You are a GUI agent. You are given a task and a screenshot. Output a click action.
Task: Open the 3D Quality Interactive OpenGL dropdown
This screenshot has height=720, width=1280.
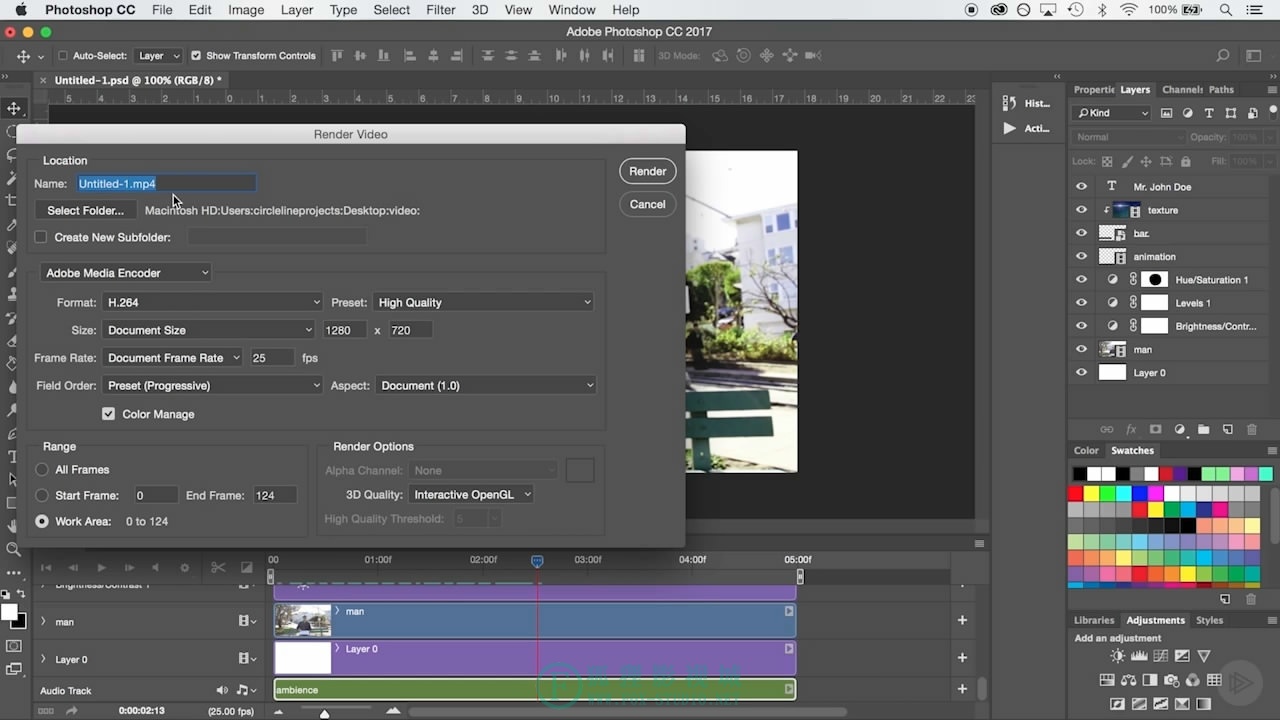(471, 494)
